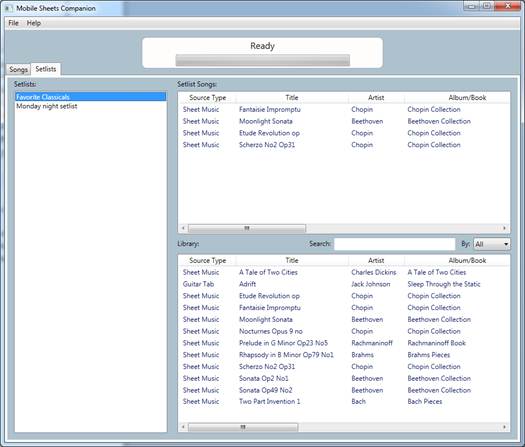Switch to the Songs tab

[x=18, y=69]
